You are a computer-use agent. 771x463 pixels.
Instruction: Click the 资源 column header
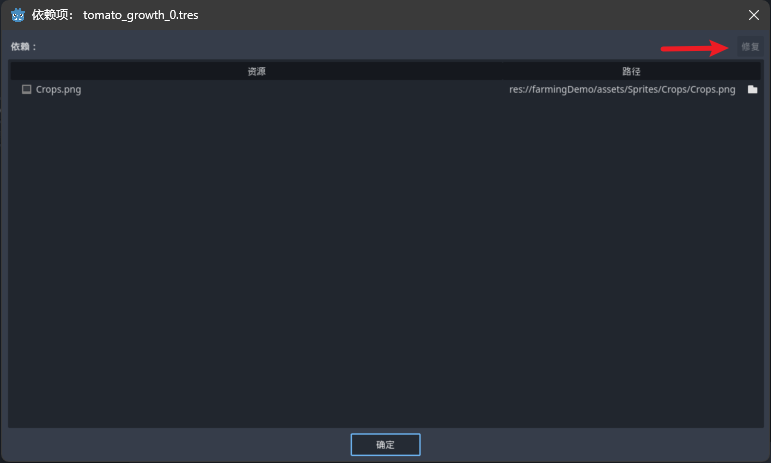[256, 71]
